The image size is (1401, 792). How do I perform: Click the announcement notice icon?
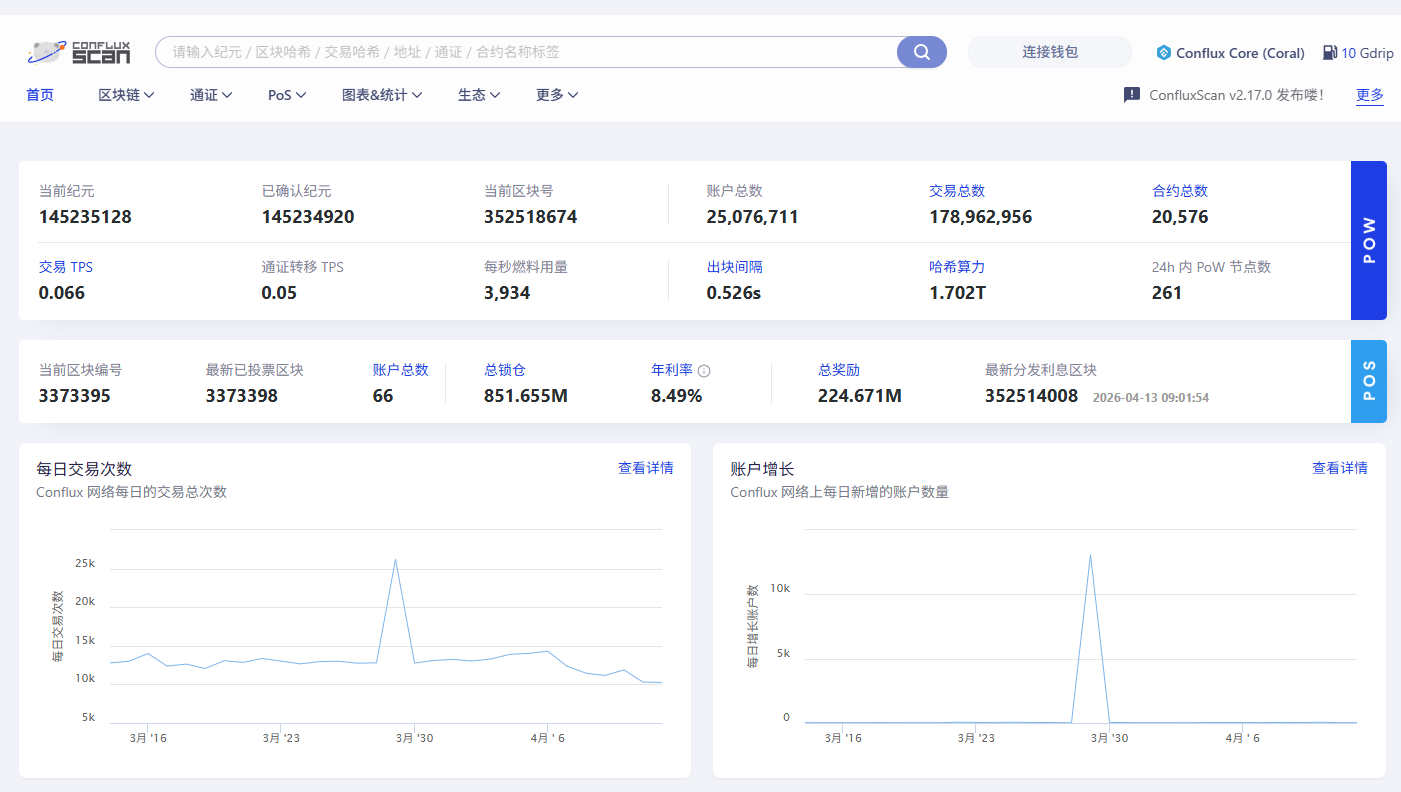(1132, 95)
